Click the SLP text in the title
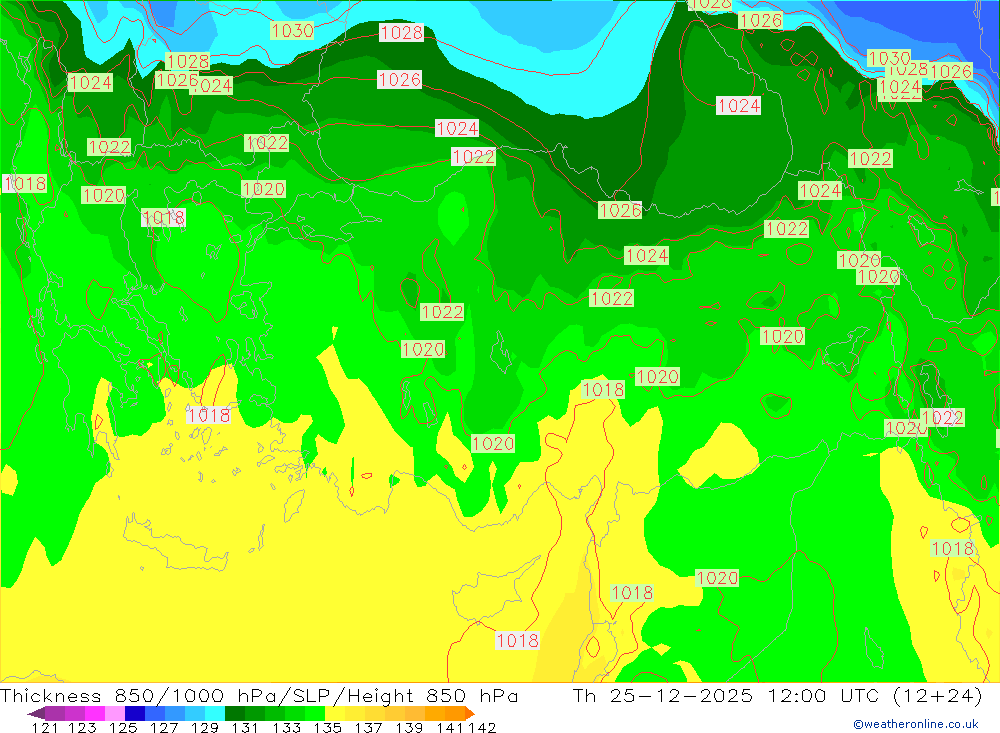The height and width of the screenshot is (733, 1000). 313,696
